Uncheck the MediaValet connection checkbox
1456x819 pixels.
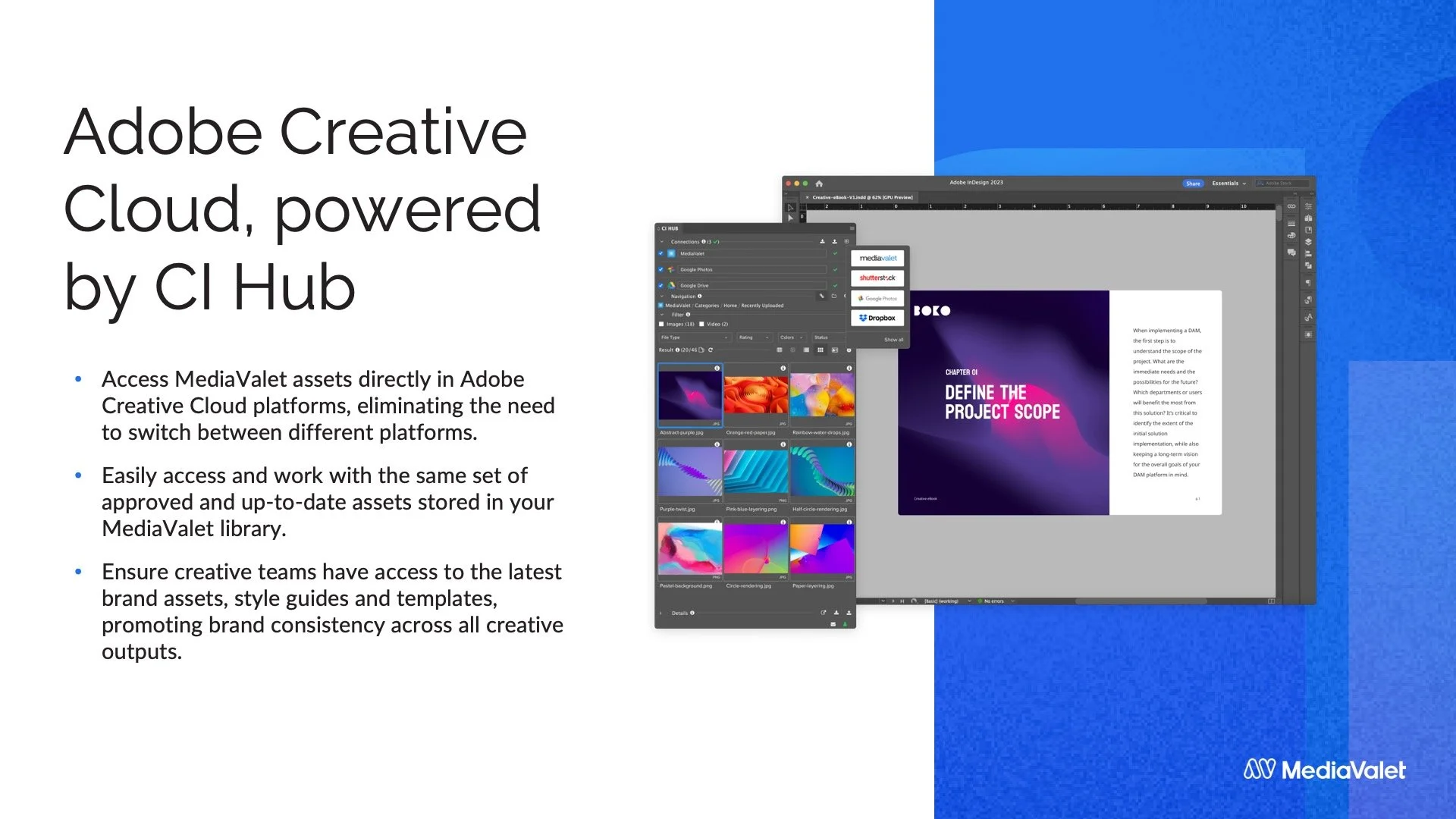(x=661, y=254)
